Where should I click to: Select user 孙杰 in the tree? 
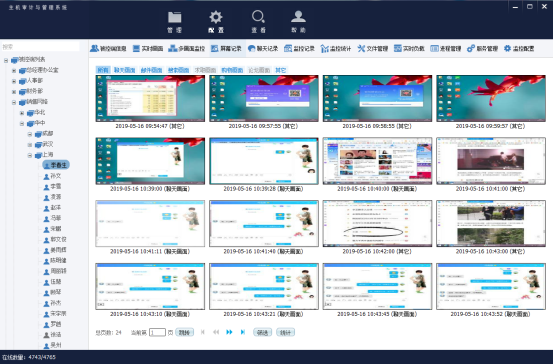coord(52,303)
